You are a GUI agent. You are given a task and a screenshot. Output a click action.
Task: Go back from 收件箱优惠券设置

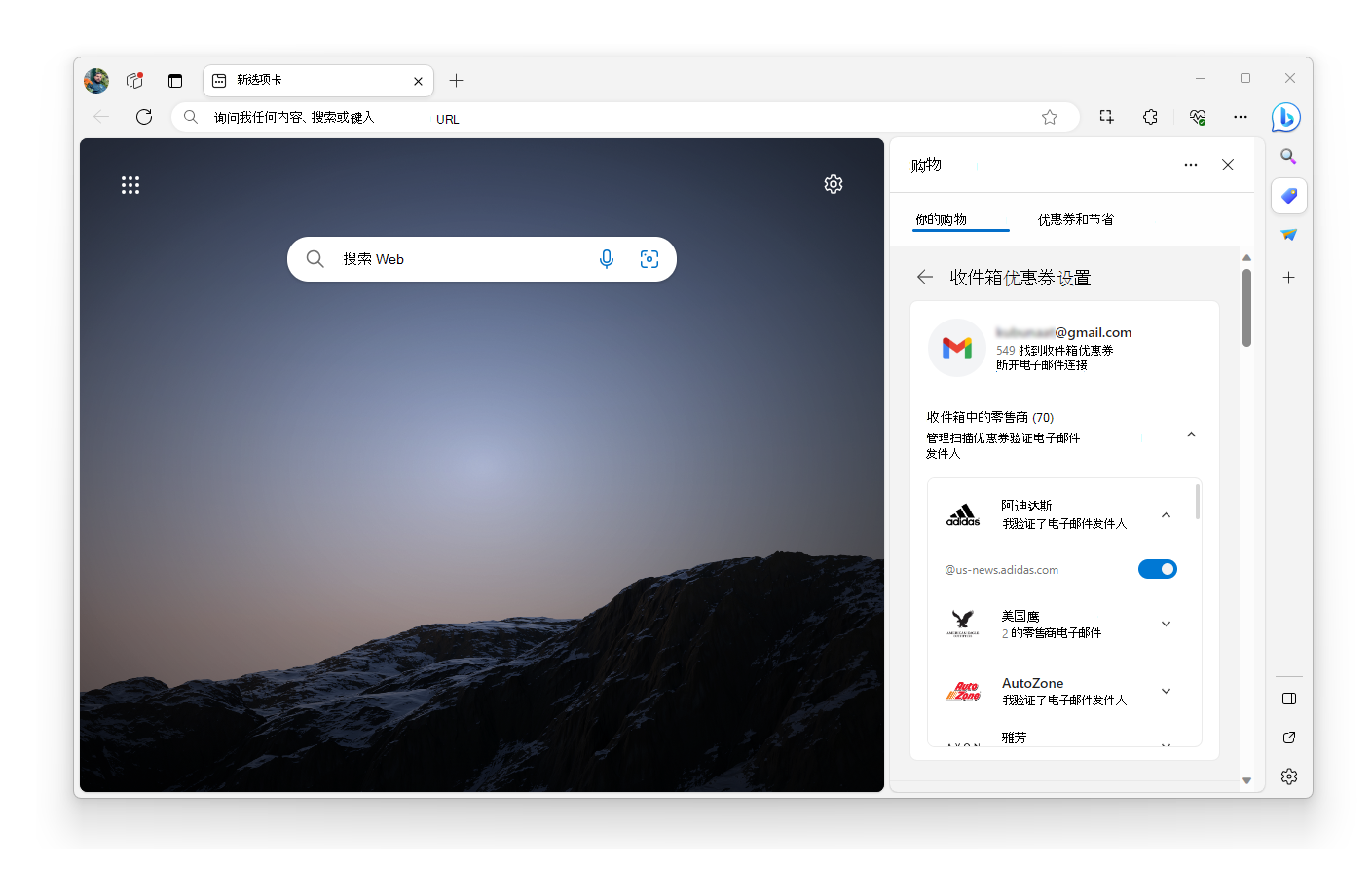tap(925, 278)
